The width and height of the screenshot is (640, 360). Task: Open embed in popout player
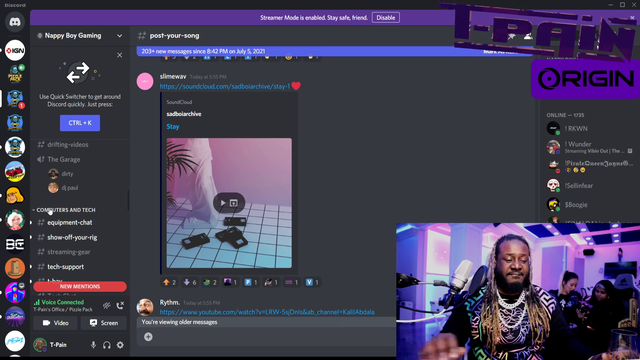(234, 203)
